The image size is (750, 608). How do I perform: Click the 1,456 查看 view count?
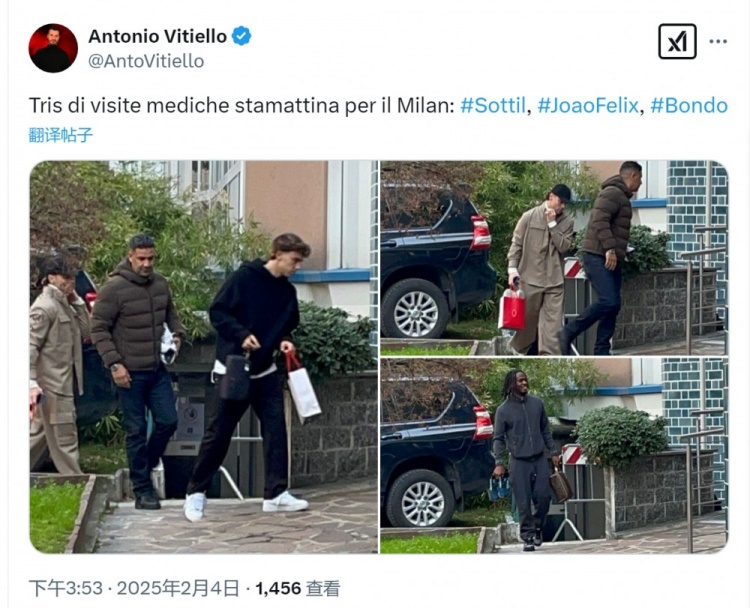(x=298, y=588)
